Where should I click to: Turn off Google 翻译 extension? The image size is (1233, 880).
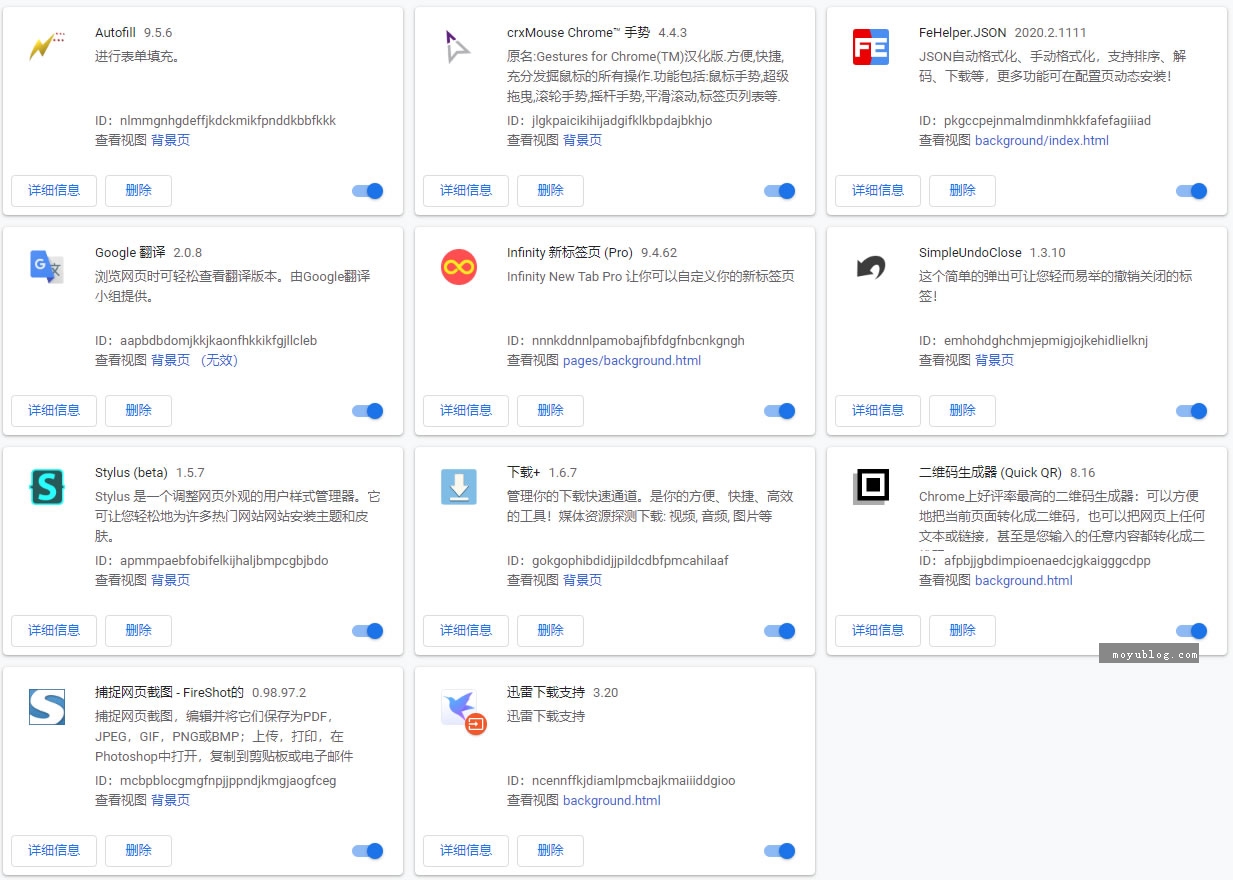tap(368, 411)
